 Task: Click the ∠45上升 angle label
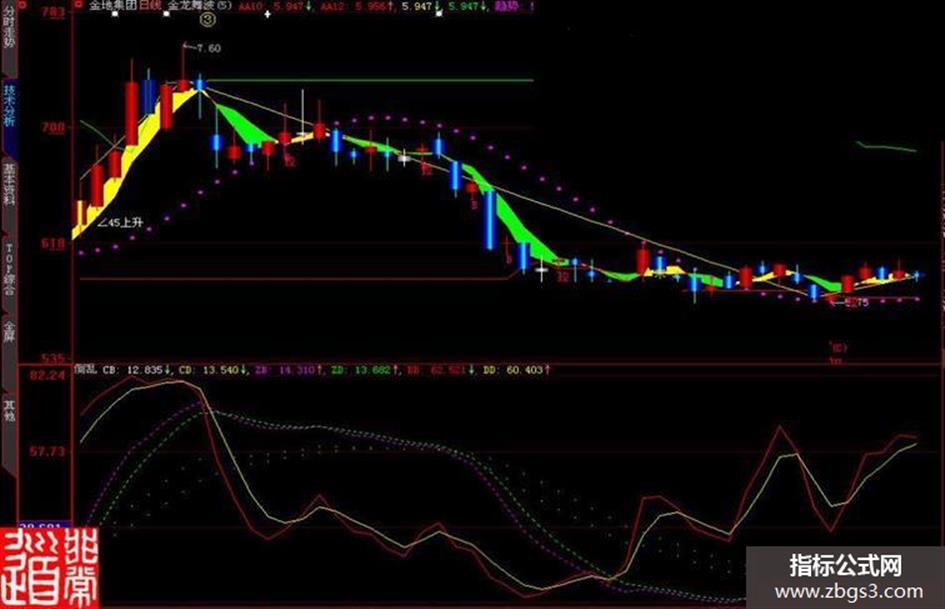click(121, 223)
